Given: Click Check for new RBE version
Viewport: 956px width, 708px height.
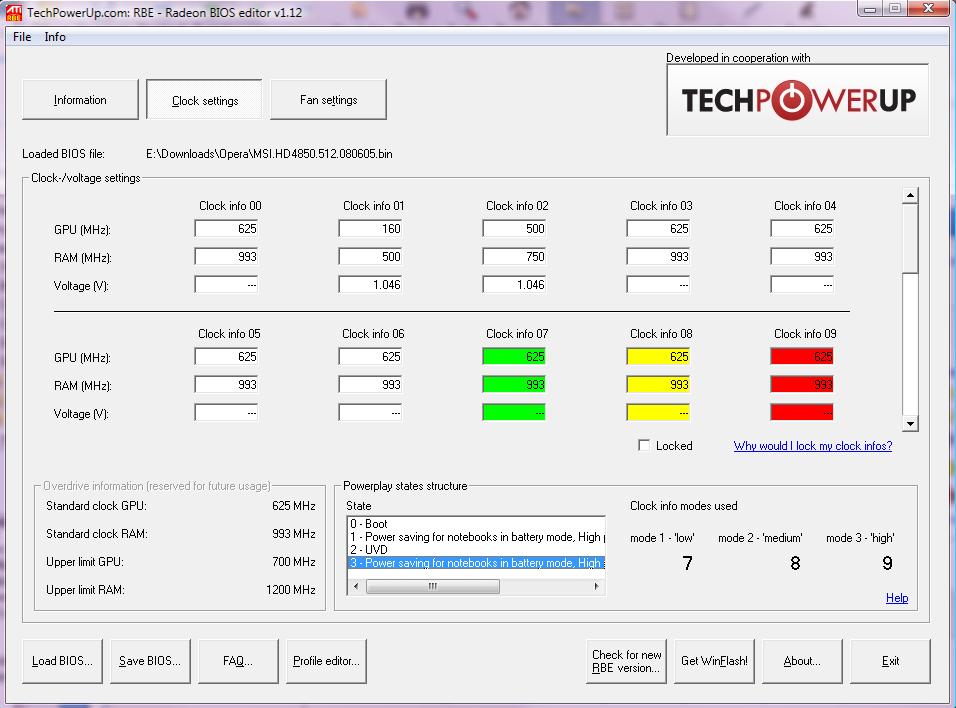Looking at the screenshot, I should pyautogui.click(x=626, y=661).
